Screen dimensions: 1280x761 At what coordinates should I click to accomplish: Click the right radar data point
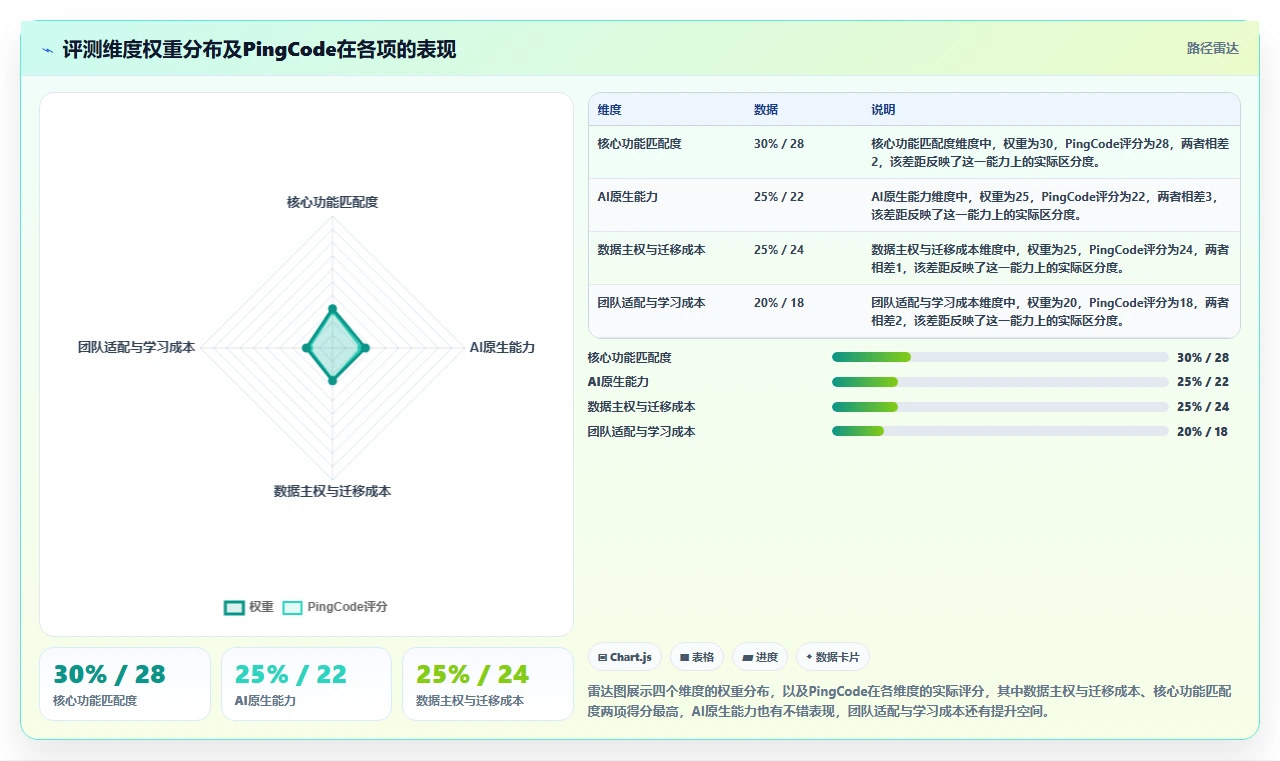[365, 348]
